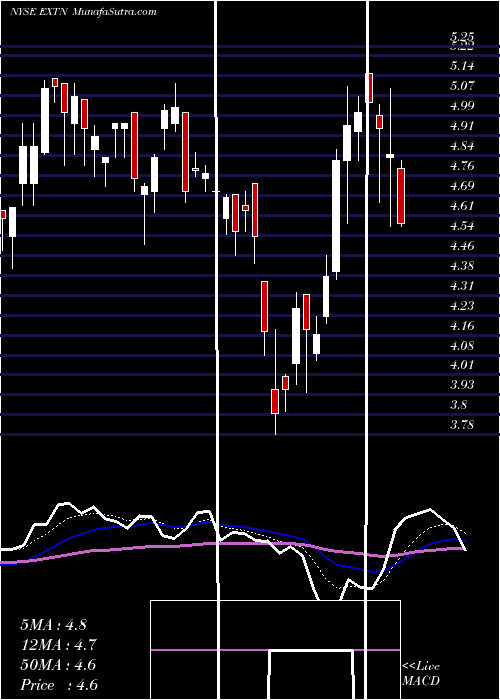Viewport: 500px width, 700px height.
Task: Select the 4.84 price axis label
Action: coord(462,146)
